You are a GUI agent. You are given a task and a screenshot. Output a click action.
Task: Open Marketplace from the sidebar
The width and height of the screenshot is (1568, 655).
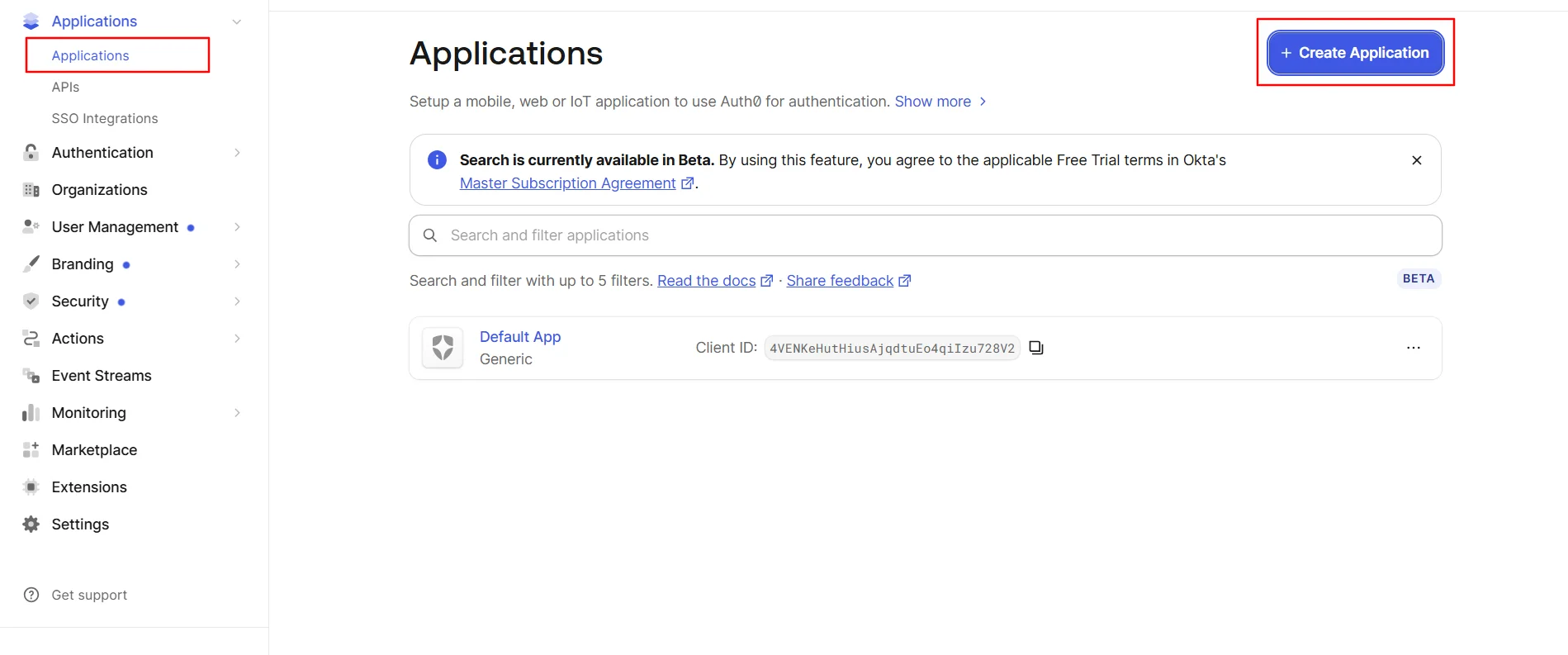94,450
